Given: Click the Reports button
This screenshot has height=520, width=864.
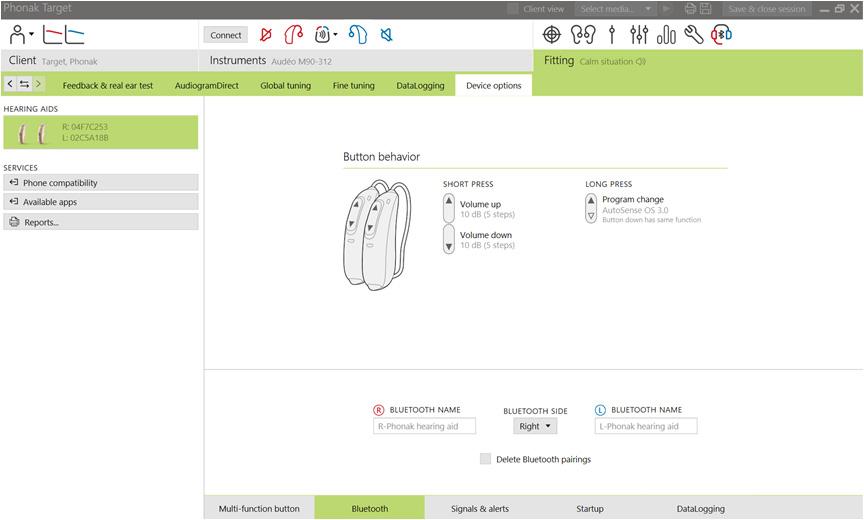Looking at the screenshot, I should point(101,222).
